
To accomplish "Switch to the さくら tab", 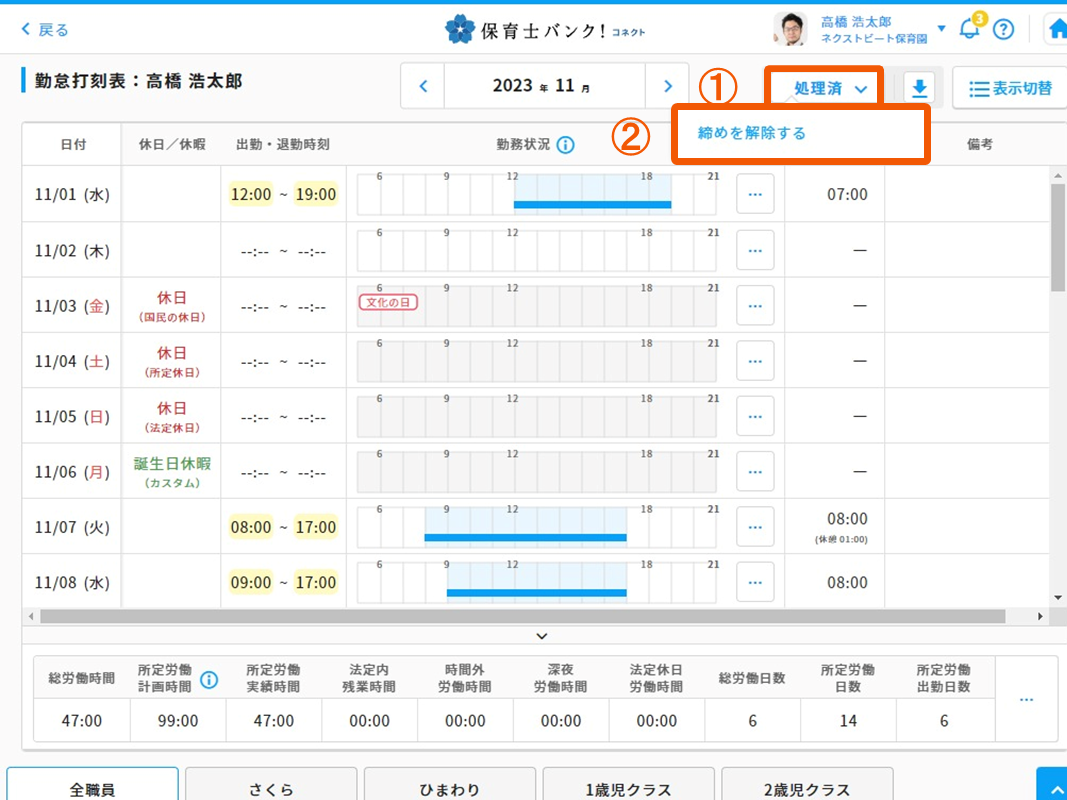I will pos(270,788).
